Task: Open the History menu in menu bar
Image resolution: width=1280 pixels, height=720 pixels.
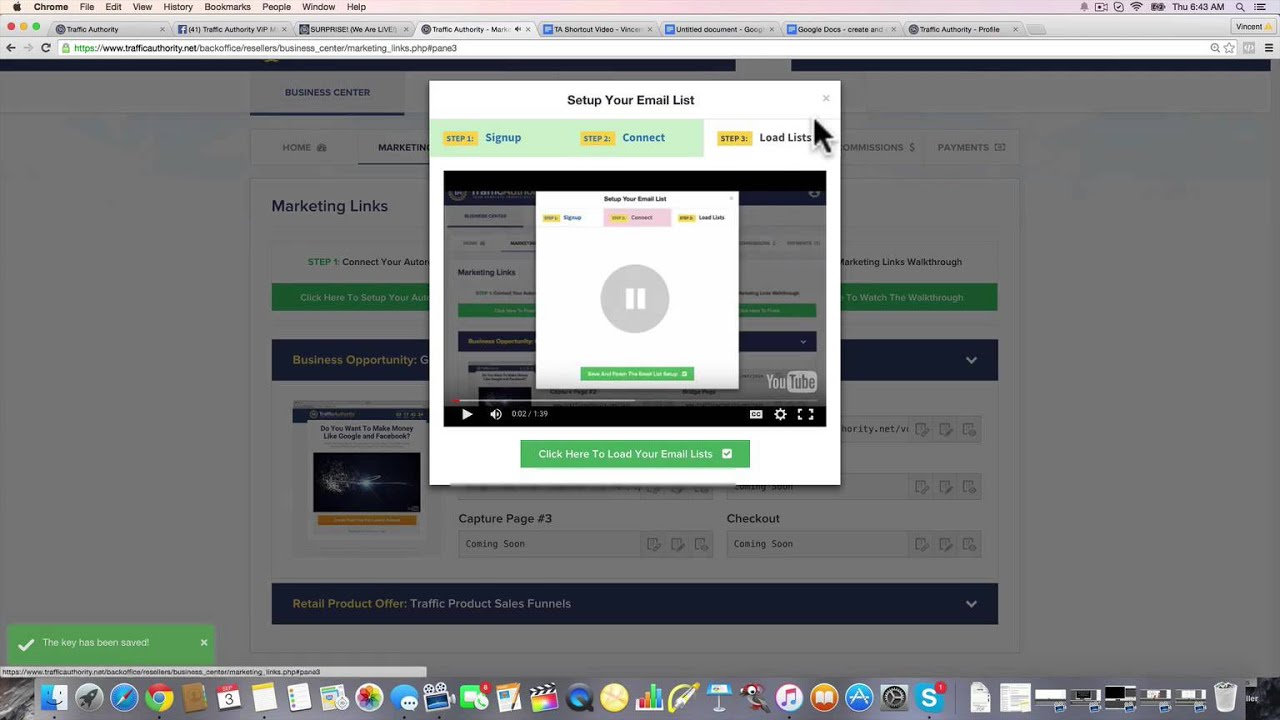Action: [x=178, y=7]
